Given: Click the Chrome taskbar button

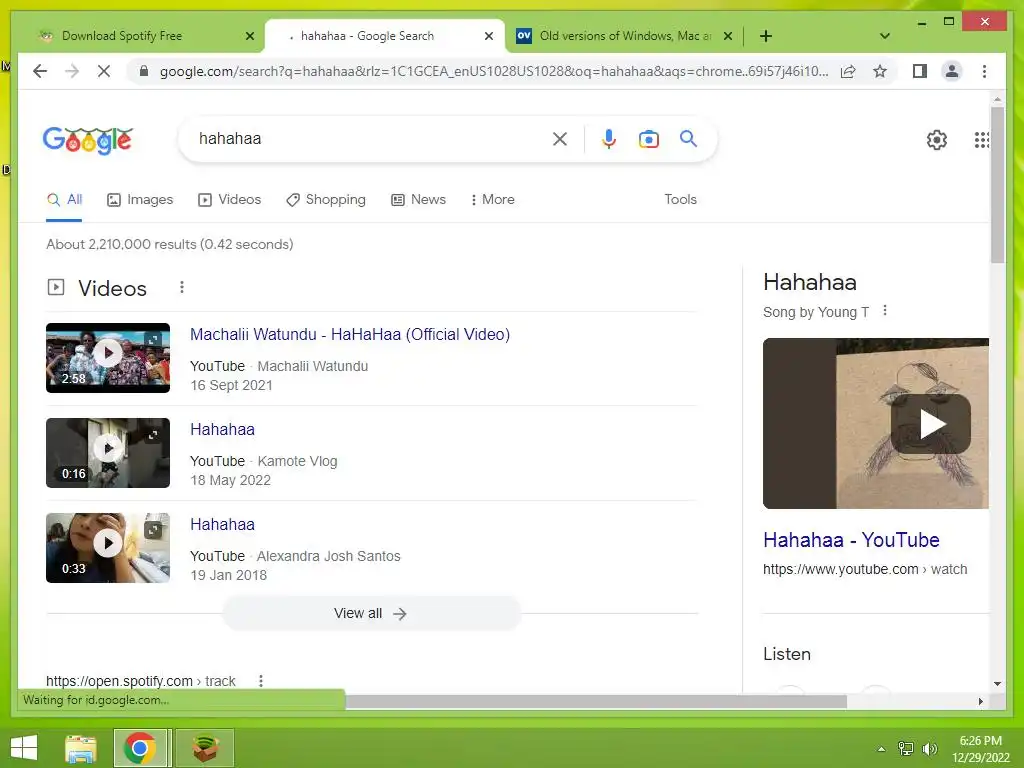Looking at the screenshot, I should pos(140,748).
